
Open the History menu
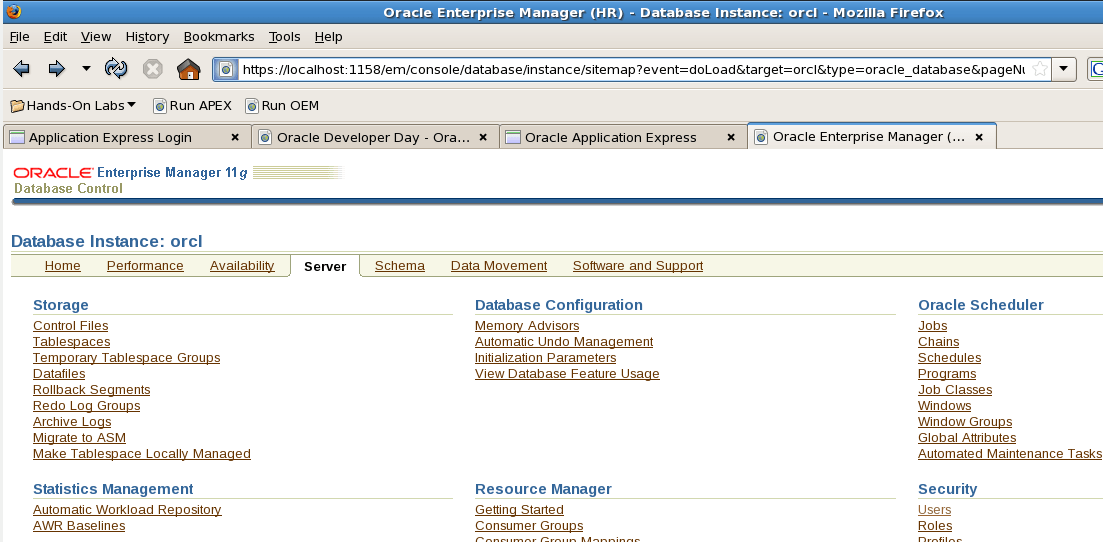147,37
